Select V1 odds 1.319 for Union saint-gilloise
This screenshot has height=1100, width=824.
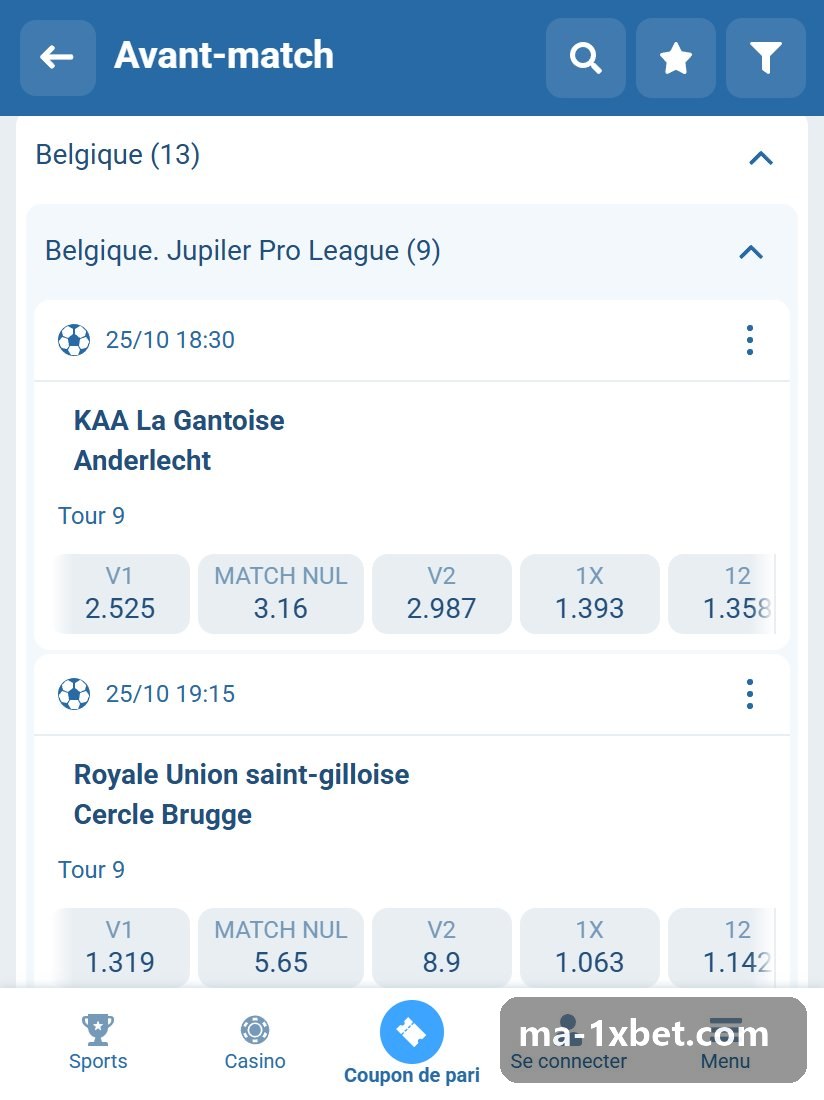tap(121, 947)
